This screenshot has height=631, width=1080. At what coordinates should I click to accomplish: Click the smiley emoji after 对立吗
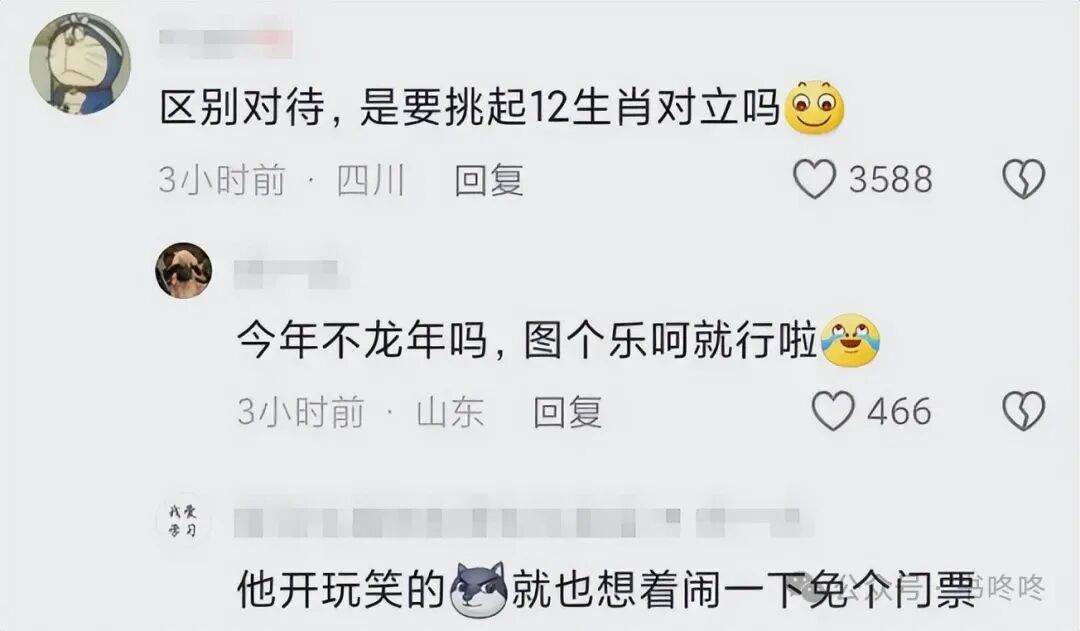(x=815, y=107)
